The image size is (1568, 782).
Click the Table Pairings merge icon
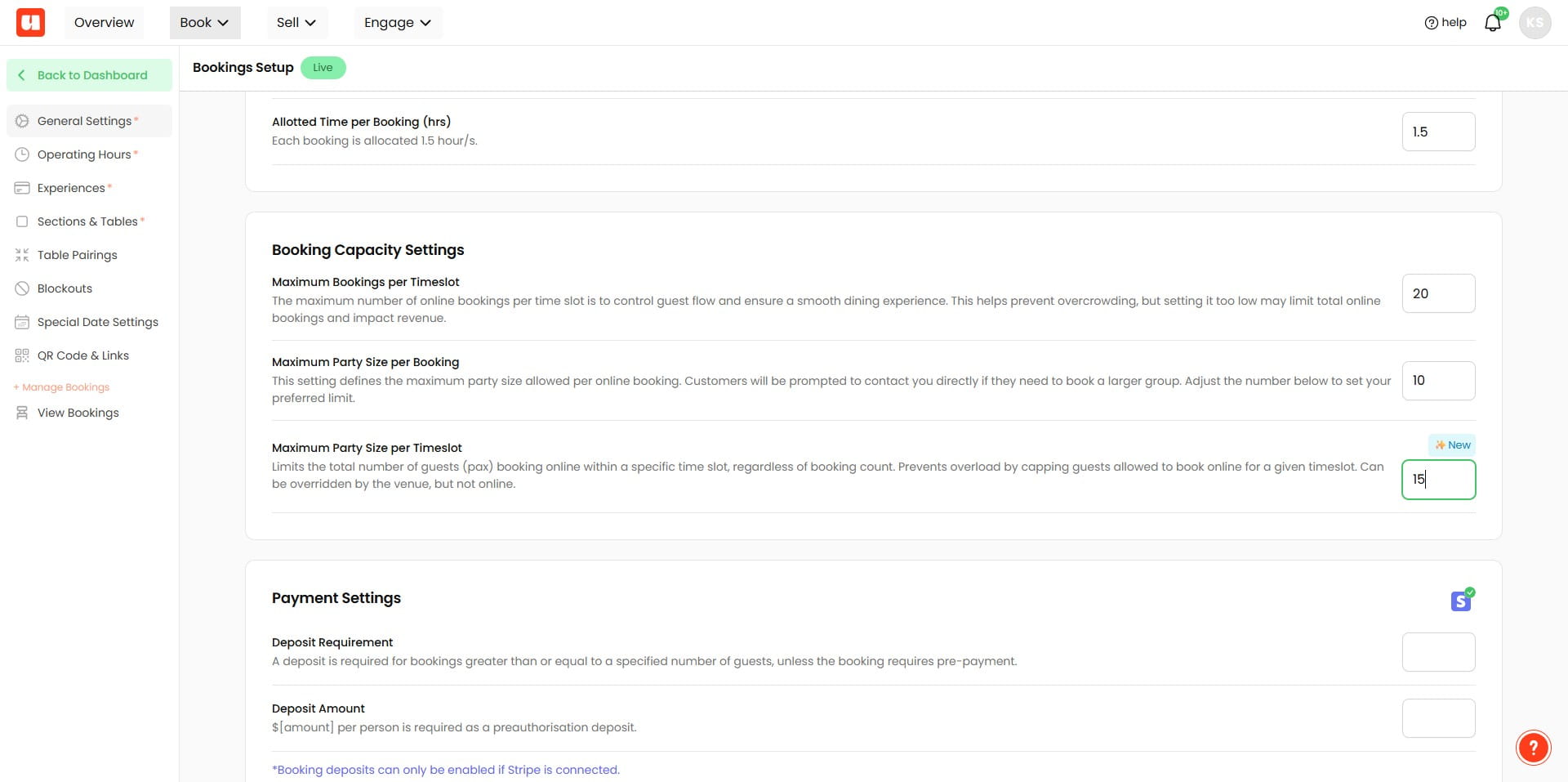tap(22, 255)
